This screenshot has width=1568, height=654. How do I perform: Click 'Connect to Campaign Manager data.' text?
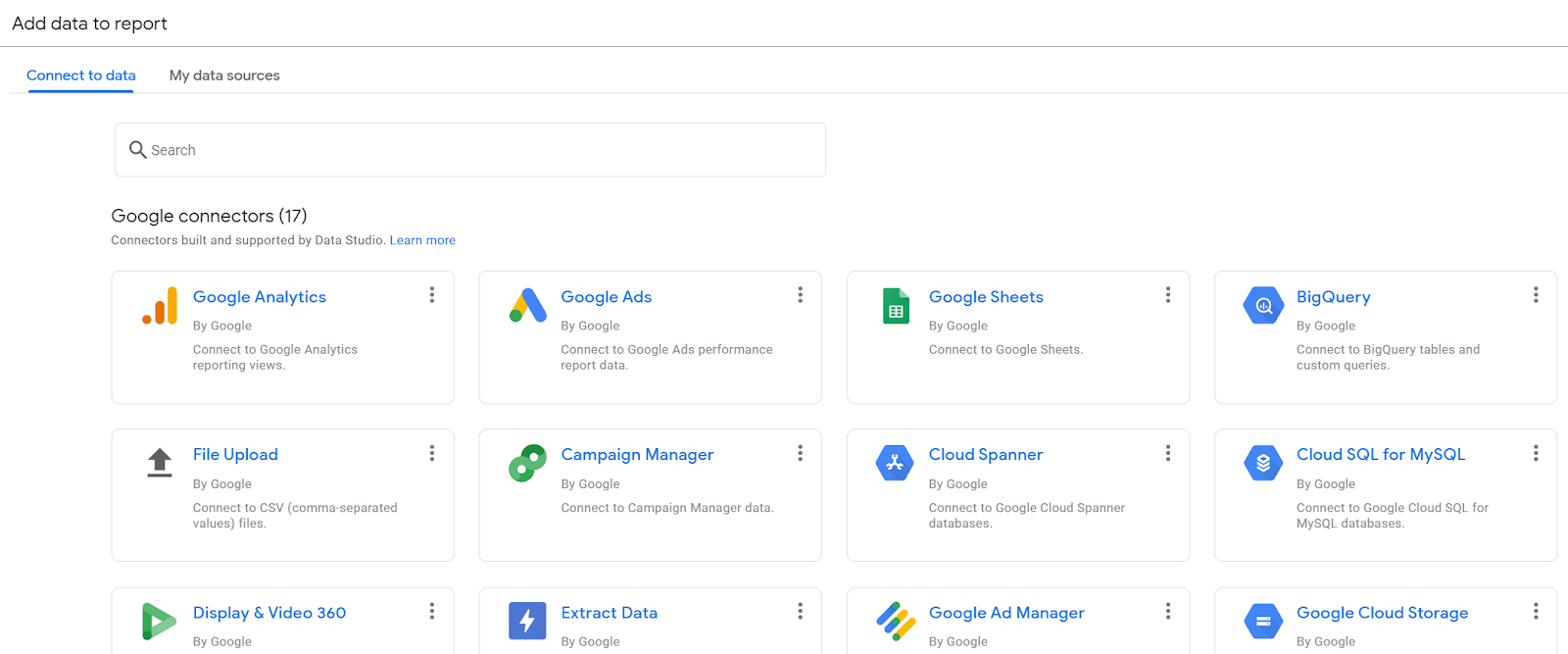(667, 508)
